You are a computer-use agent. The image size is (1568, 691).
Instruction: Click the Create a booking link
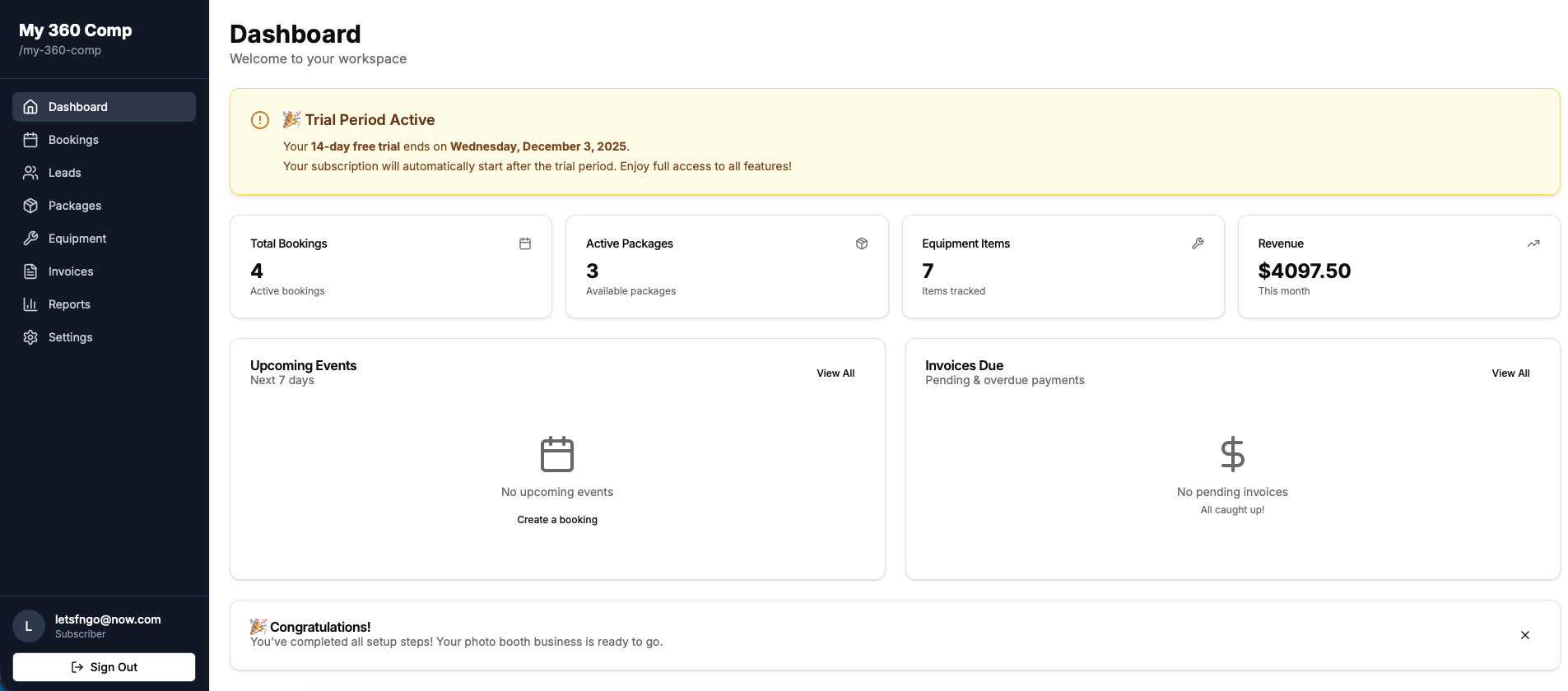[557, 520]
